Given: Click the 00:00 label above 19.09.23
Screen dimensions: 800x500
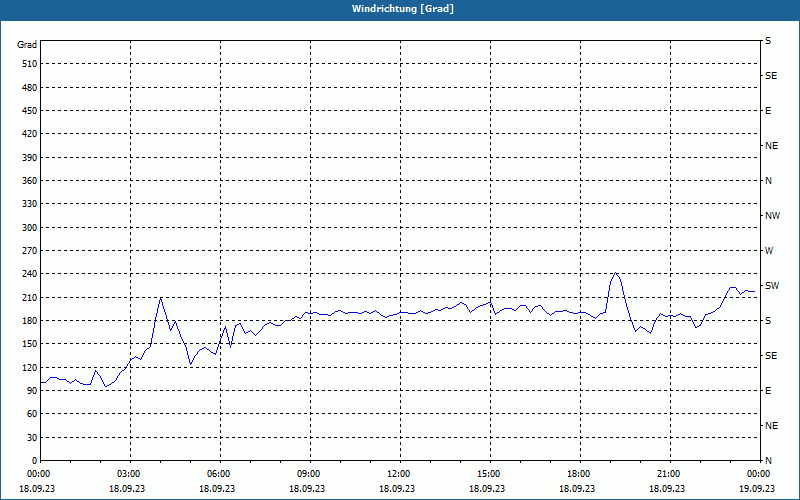Looking at the screenshot, I should [760, 474].
